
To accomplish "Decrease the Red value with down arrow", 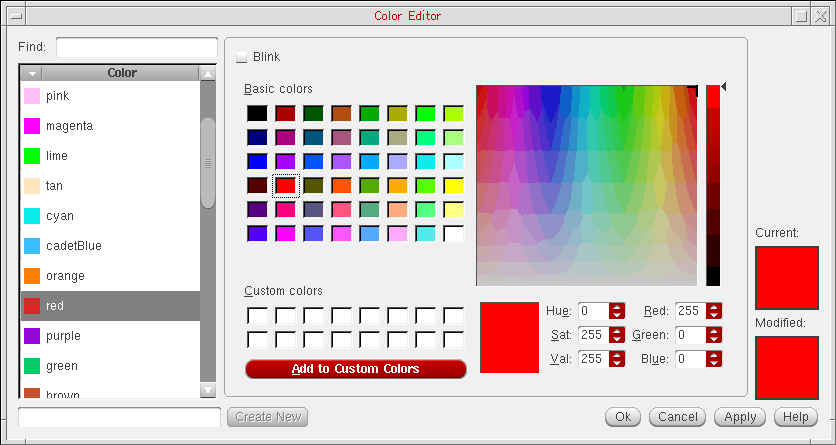I will pyautogui.click(x=713, y=315).
